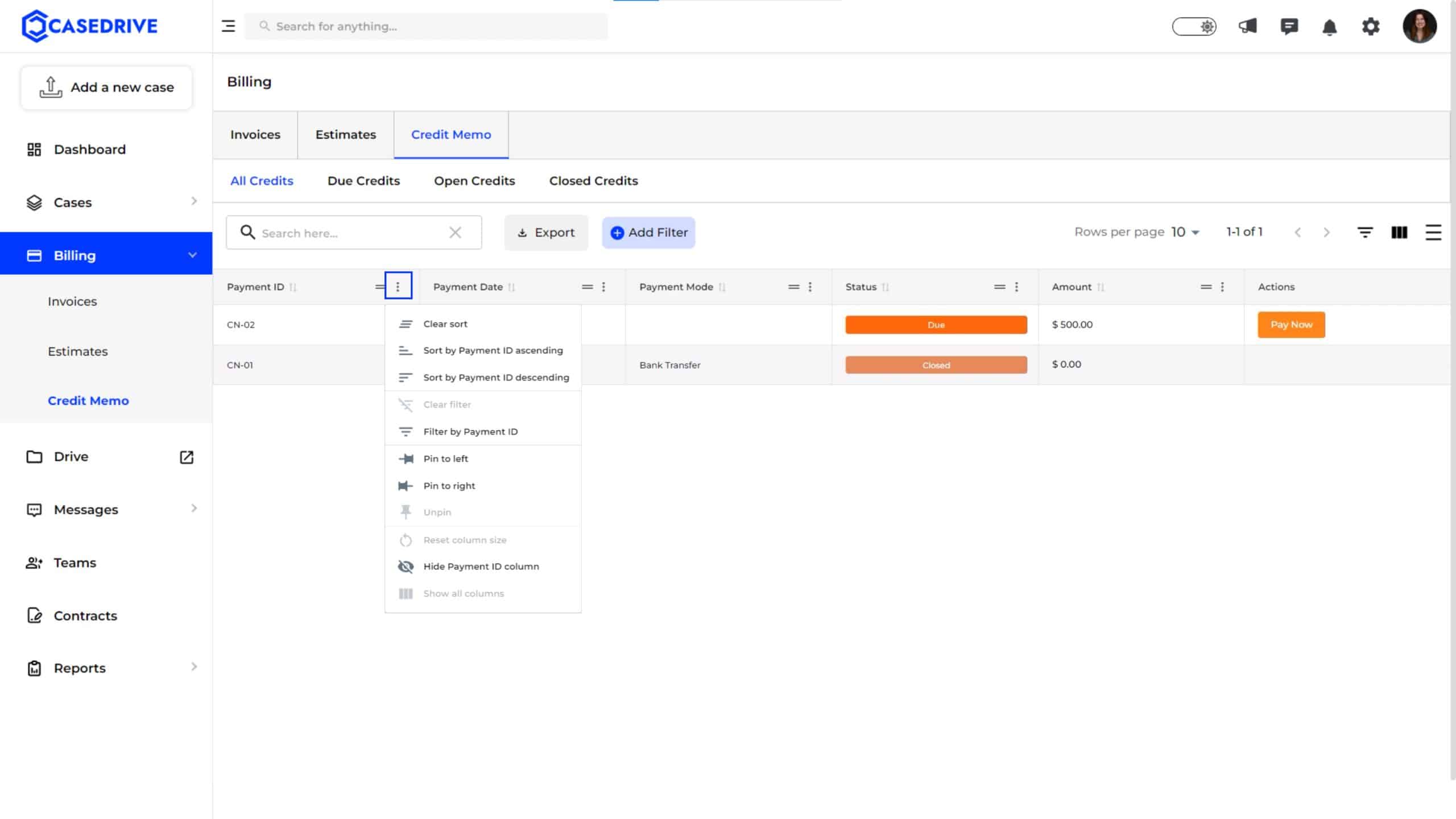Open sidebar Credit Memo link
This screenshot has width=1456, height=819.
(88, 400)
